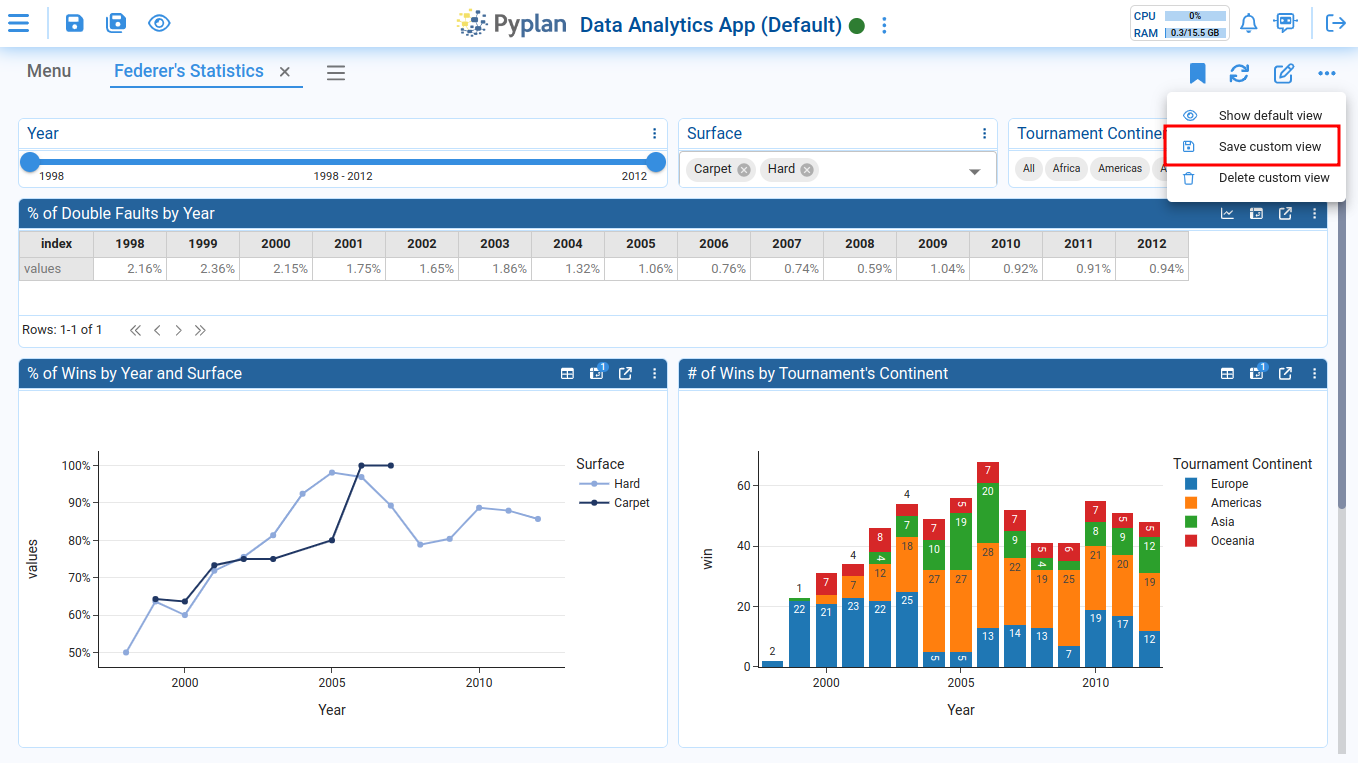Toggle the Americas continent chip
This screenshot has height=763, width=1358.
point(1119,168)
